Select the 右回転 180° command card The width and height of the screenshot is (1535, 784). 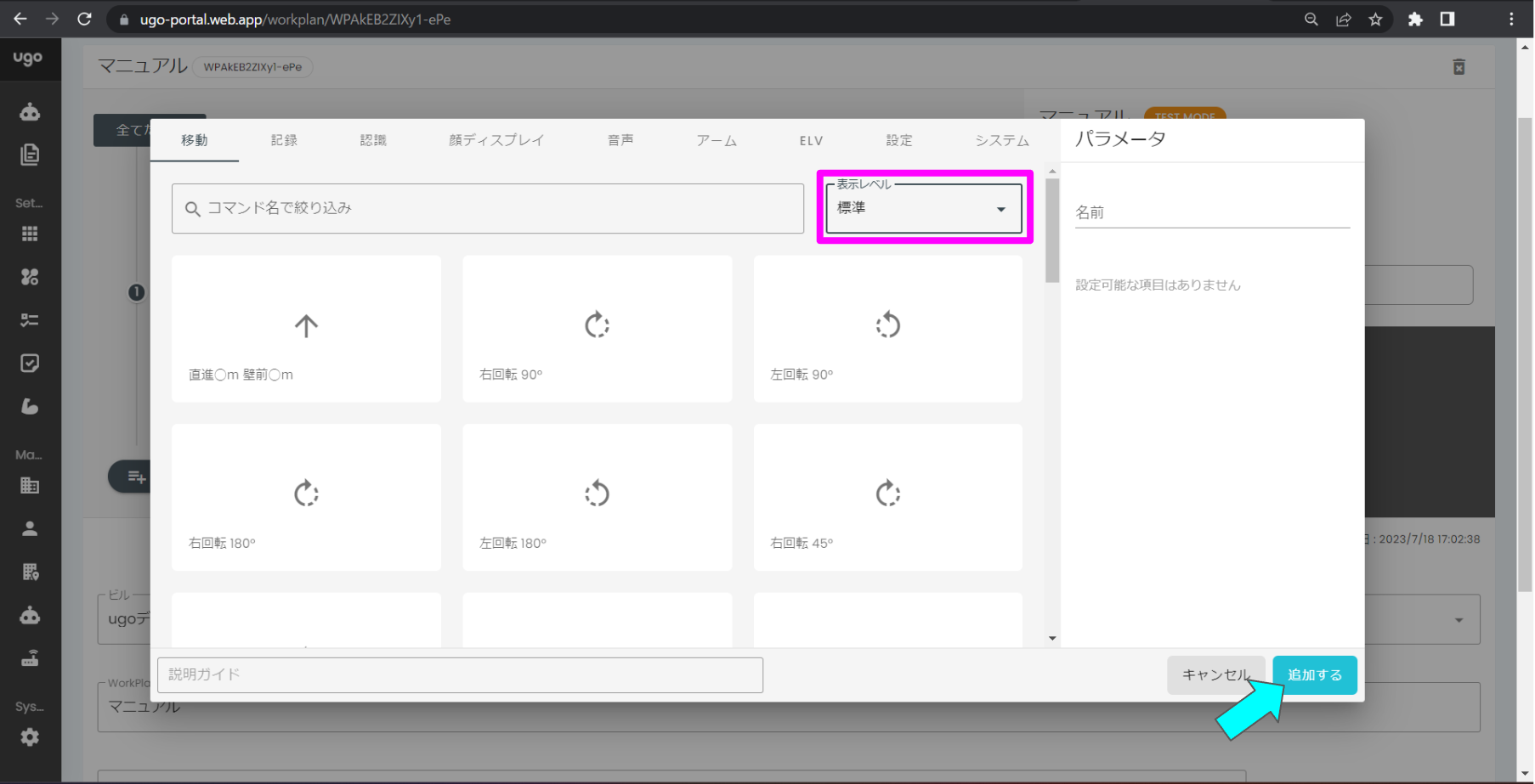click(x=306, y=497)
